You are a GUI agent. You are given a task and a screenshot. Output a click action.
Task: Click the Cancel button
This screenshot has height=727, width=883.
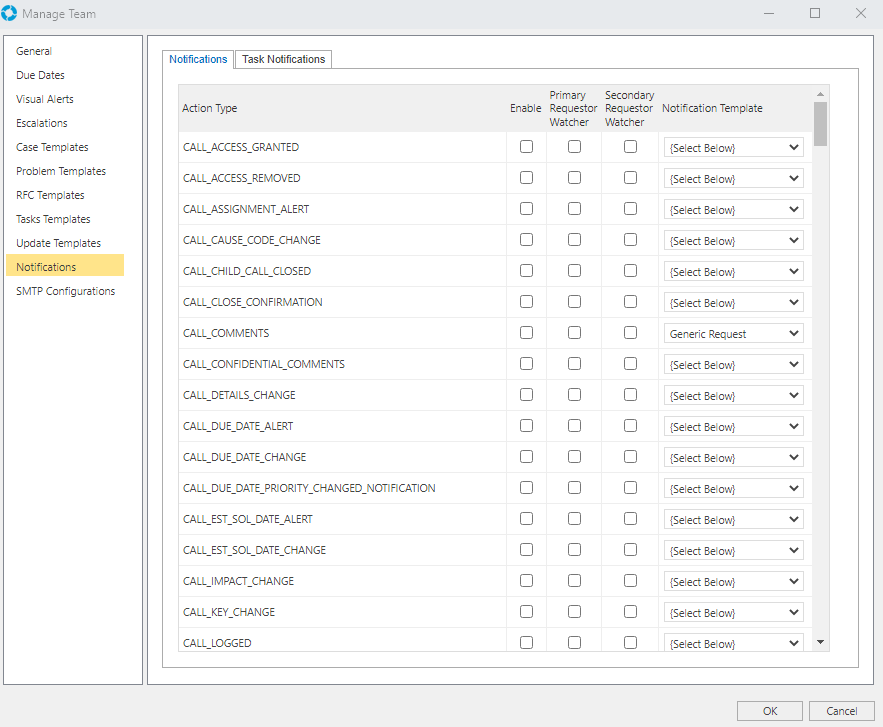tap(841, 711)
